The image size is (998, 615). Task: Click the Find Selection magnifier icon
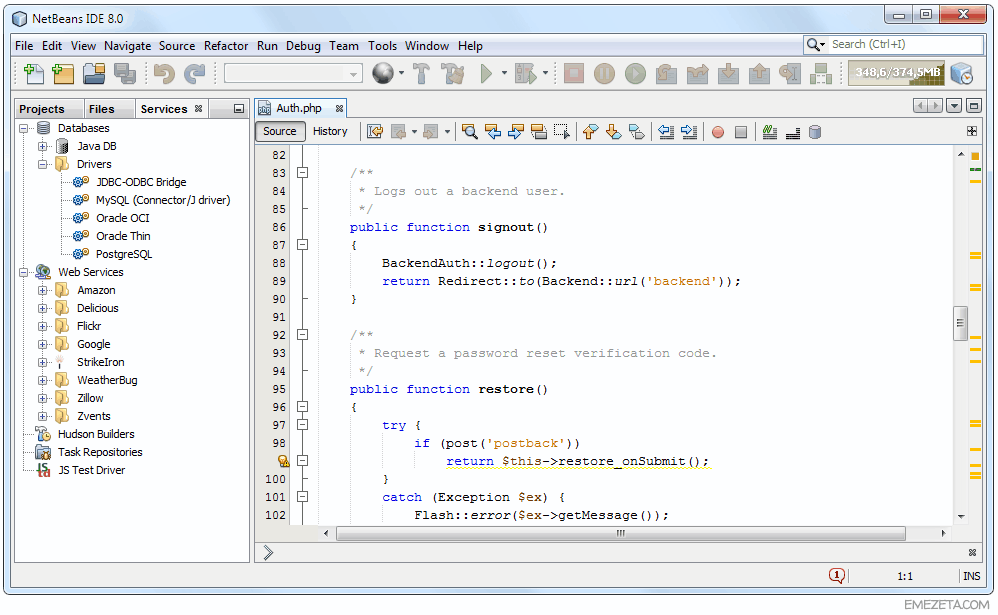(470, 132)
